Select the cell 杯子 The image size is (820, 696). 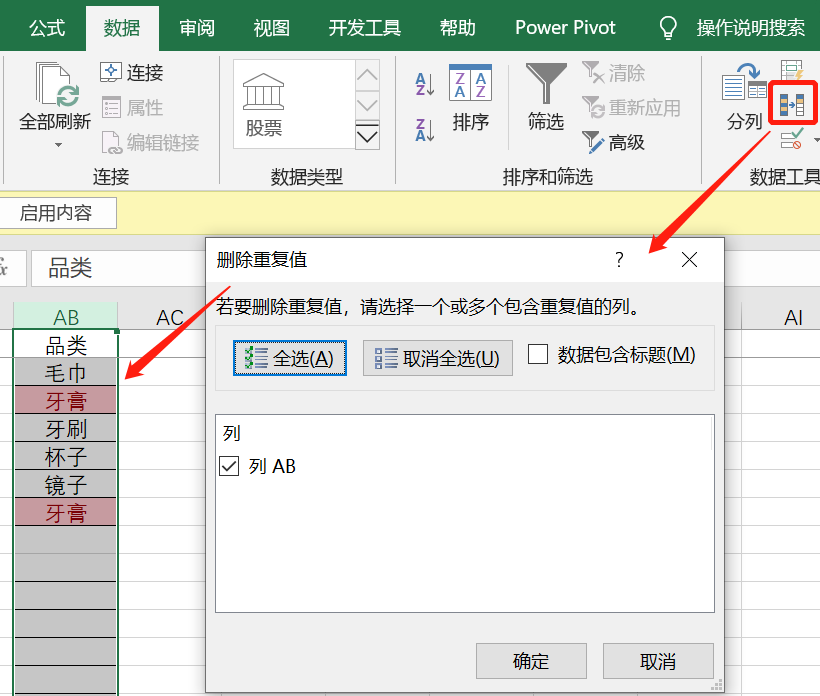[65, 457]
